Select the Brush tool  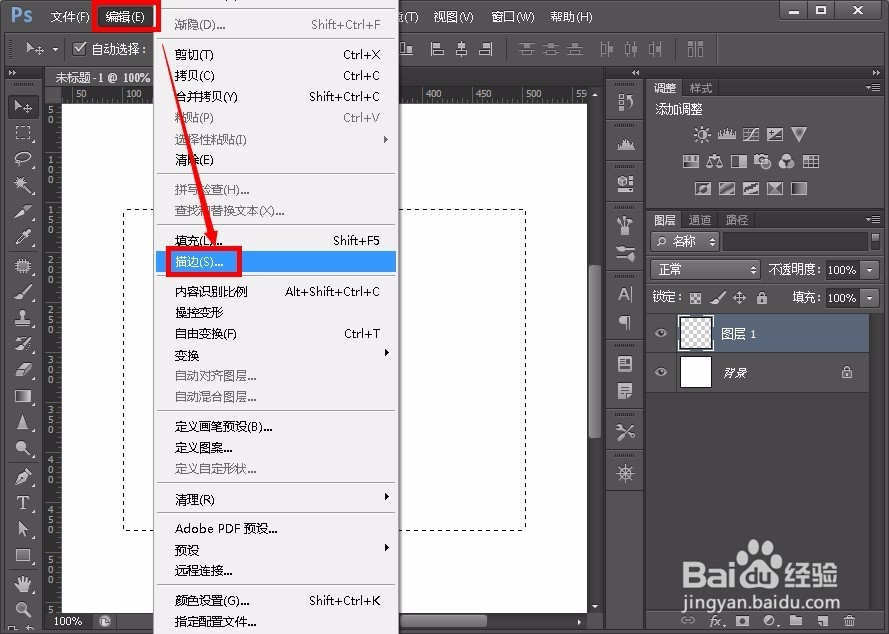pos(23,292)
